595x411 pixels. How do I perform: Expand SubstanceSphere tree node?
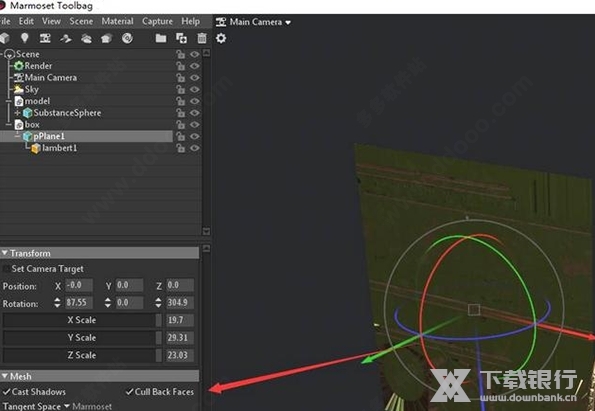coord(17,113)
